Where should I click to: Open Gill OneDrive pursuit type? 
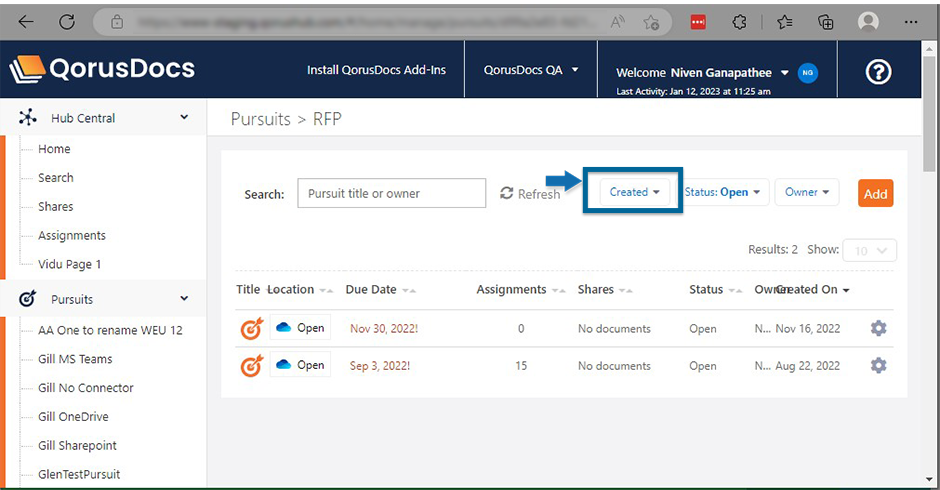73,416
